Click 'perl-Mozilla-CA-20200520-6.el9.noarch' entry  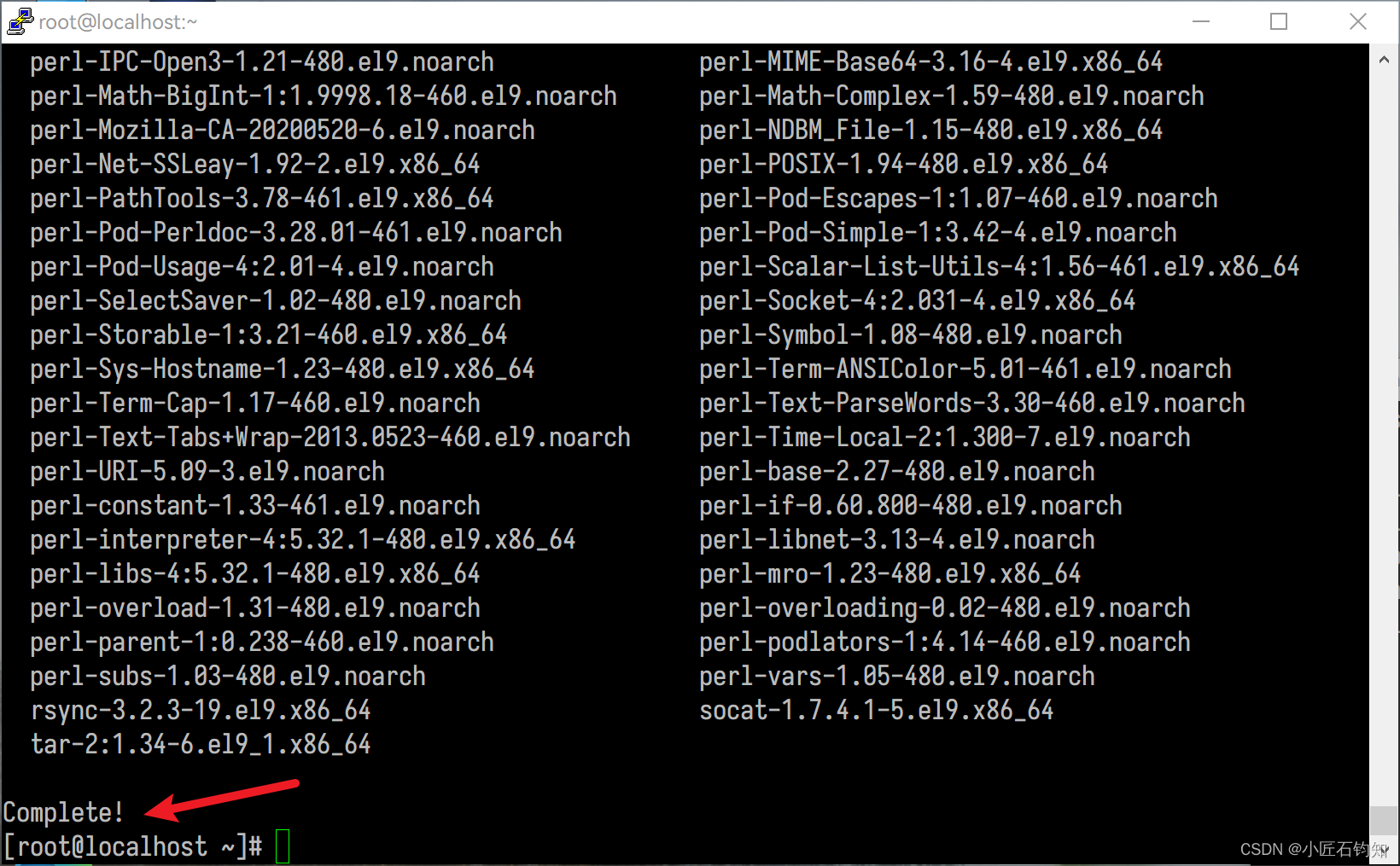[x=283, y=131]
